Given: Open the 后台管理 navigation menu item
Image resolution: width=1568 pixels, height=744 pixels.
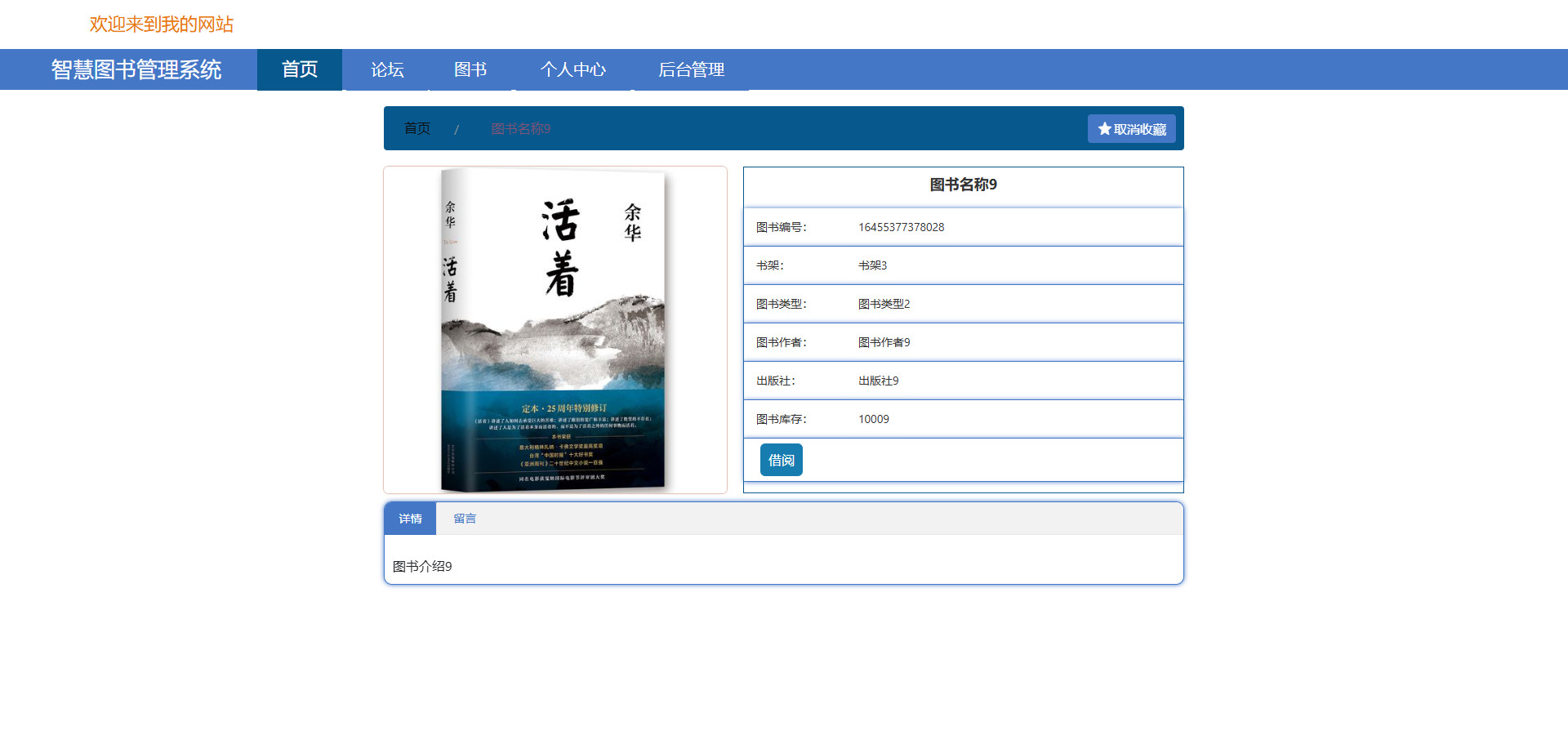Looking at the screenshot, I should click(x=691, y=69).
